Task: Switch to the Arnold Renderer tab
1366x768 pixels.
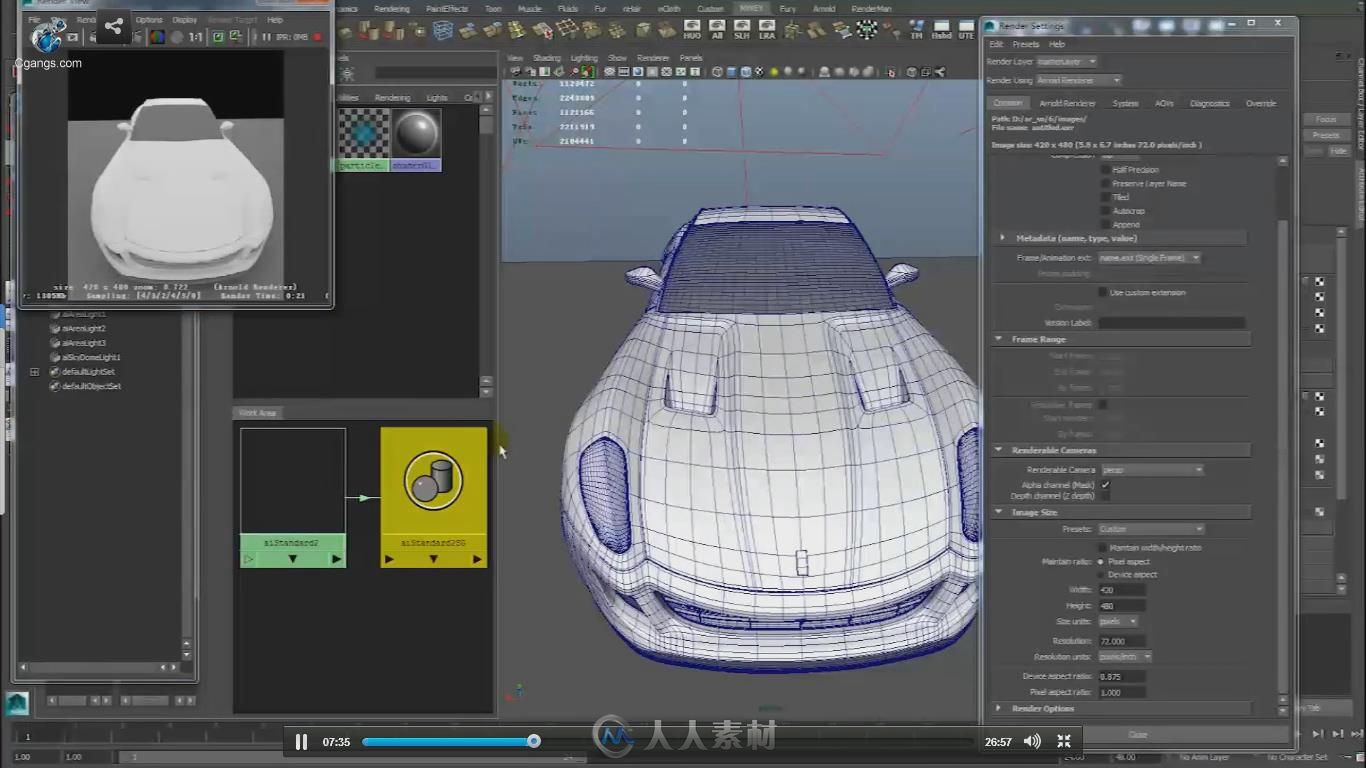Action: pos(1067,103)
